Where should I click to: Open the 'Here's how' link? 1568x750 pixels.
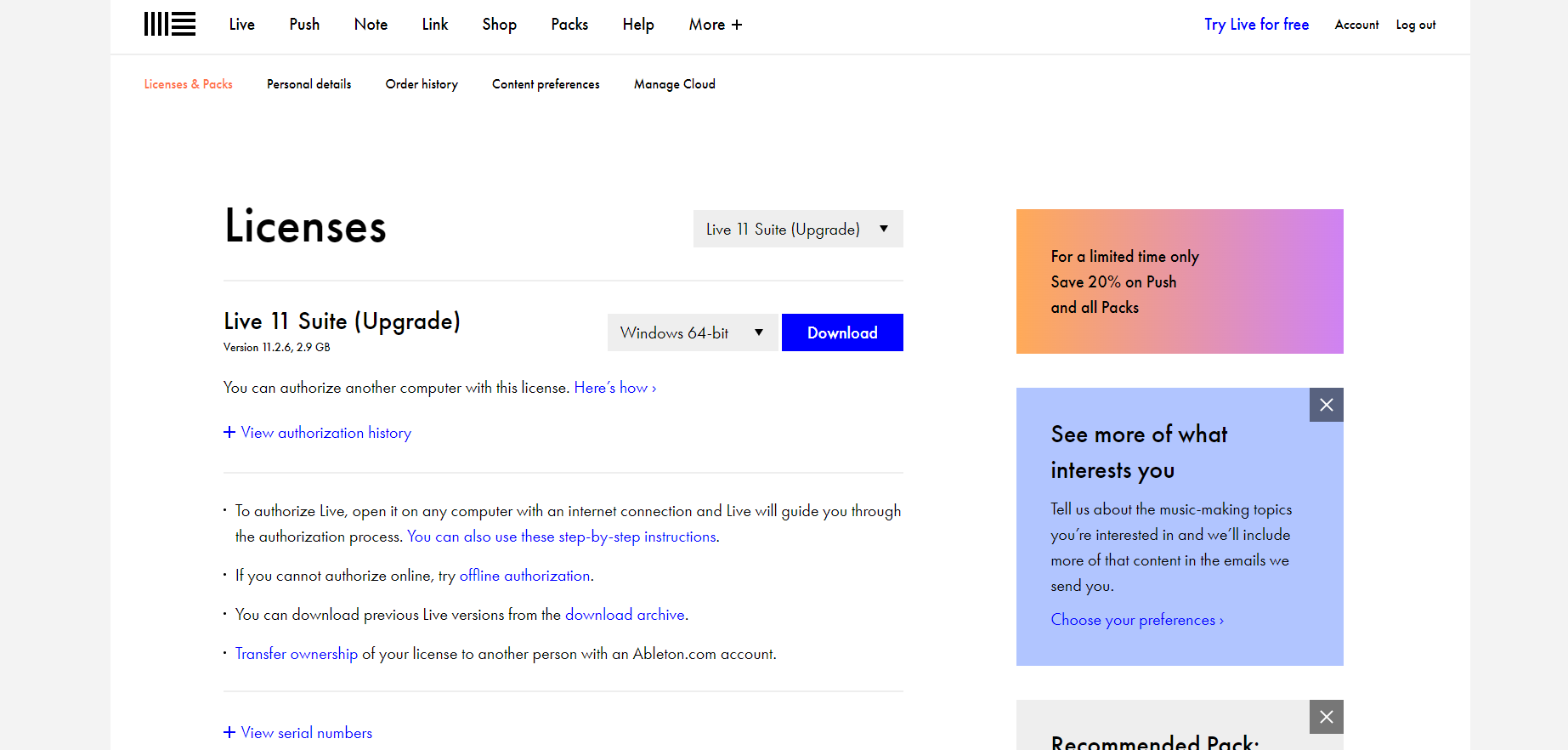coord(615,388)
